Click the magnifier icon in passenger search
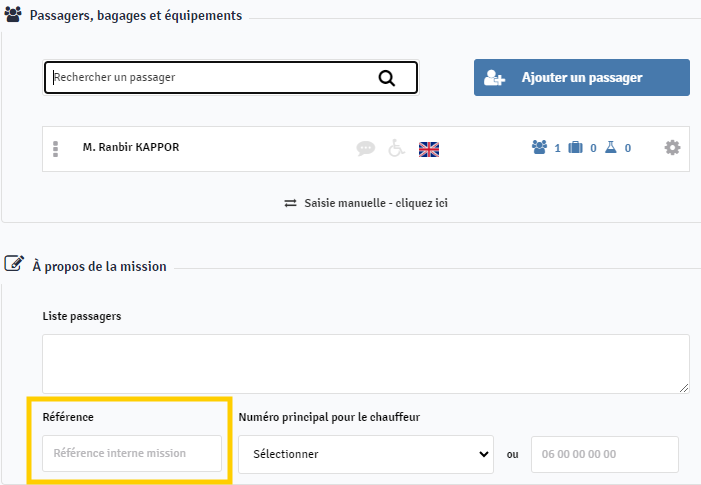This screenshot has width=701, height=485. (387, 78)
